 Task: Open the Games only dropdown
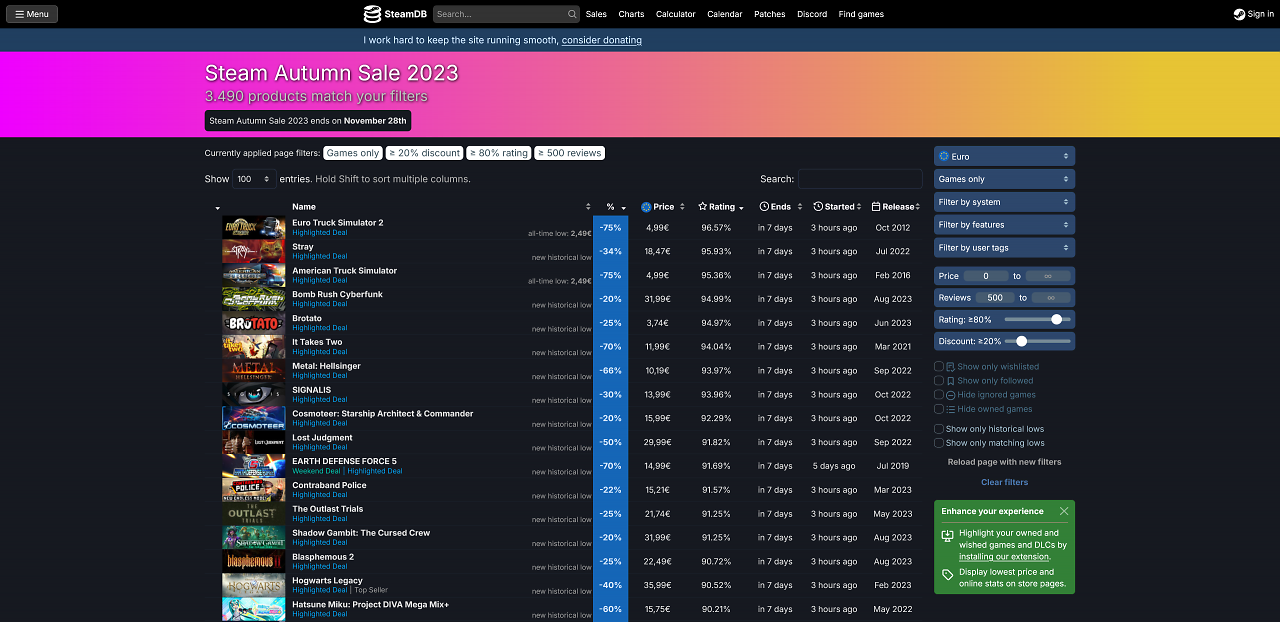coord(1004,179)
